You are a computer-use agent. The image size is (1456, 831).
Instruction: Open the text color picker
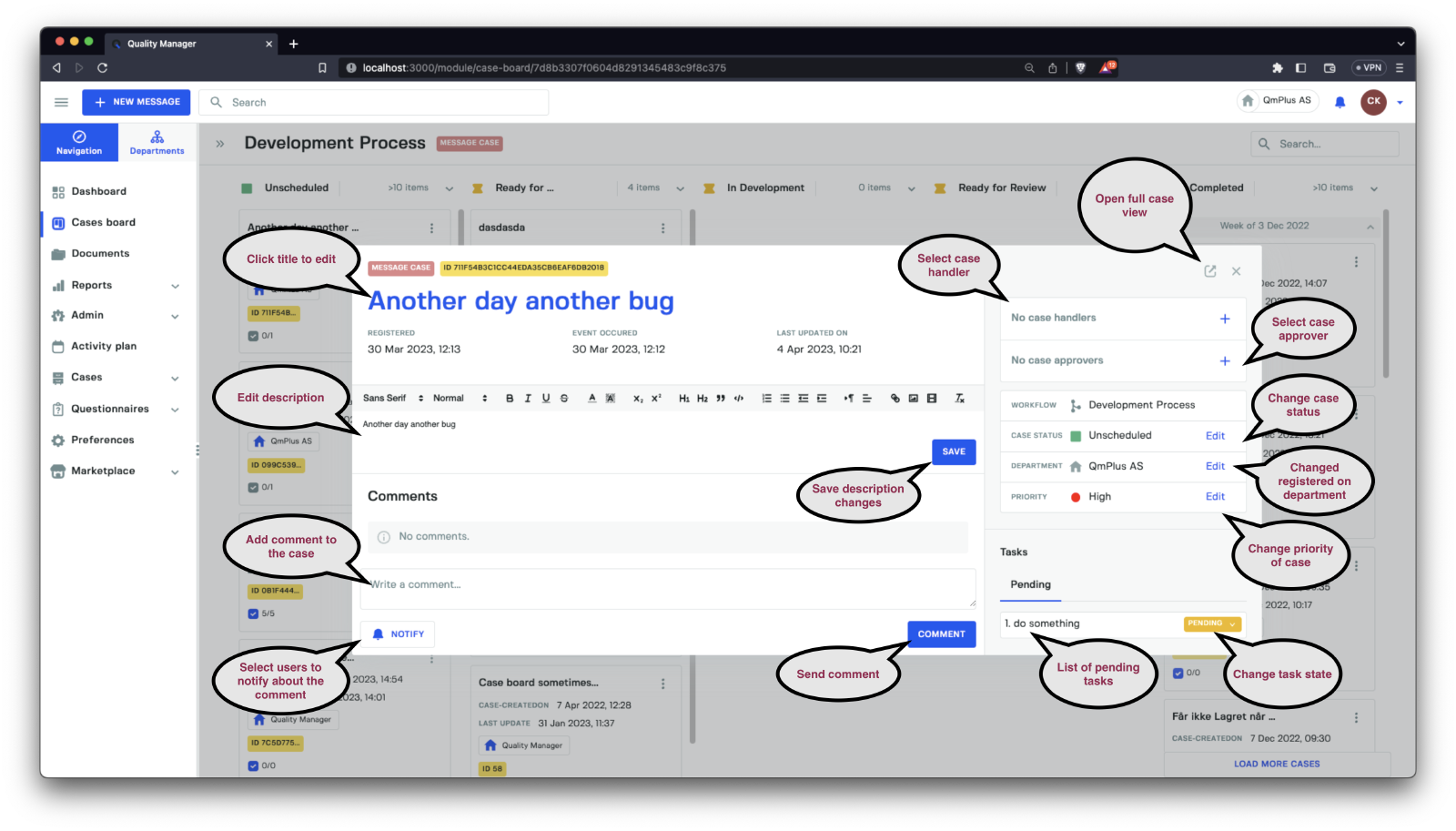pyautogui.click(x=591, y=399)
